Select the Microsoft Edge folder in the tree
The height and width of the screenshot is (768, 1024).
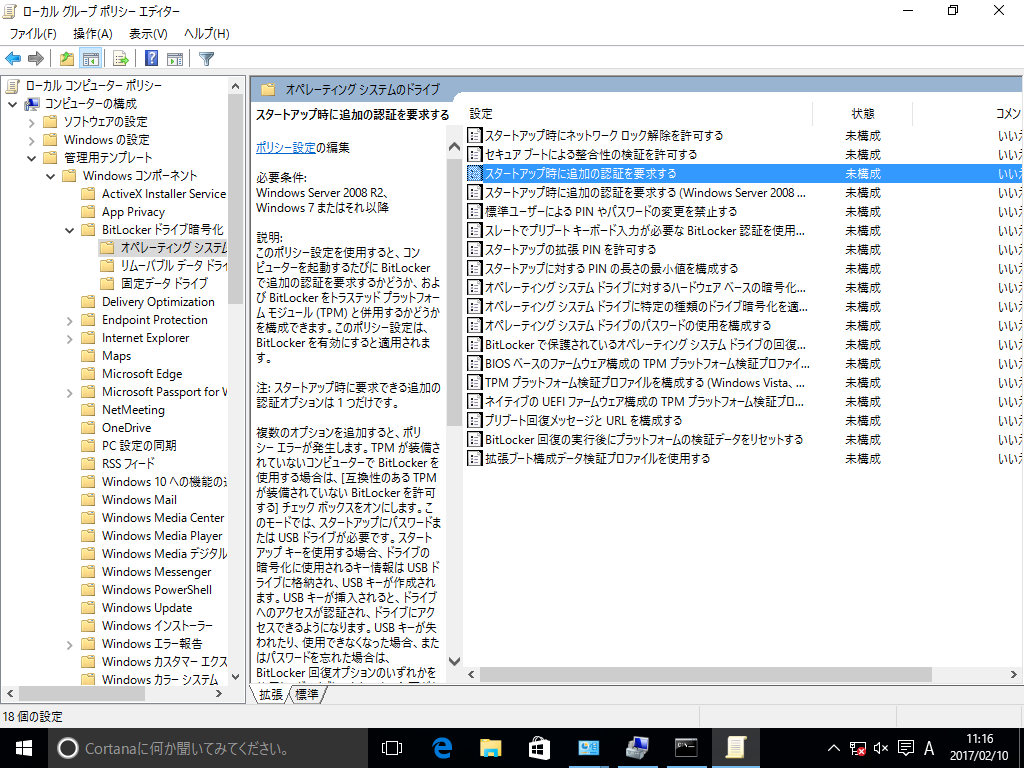pos(142,374)
